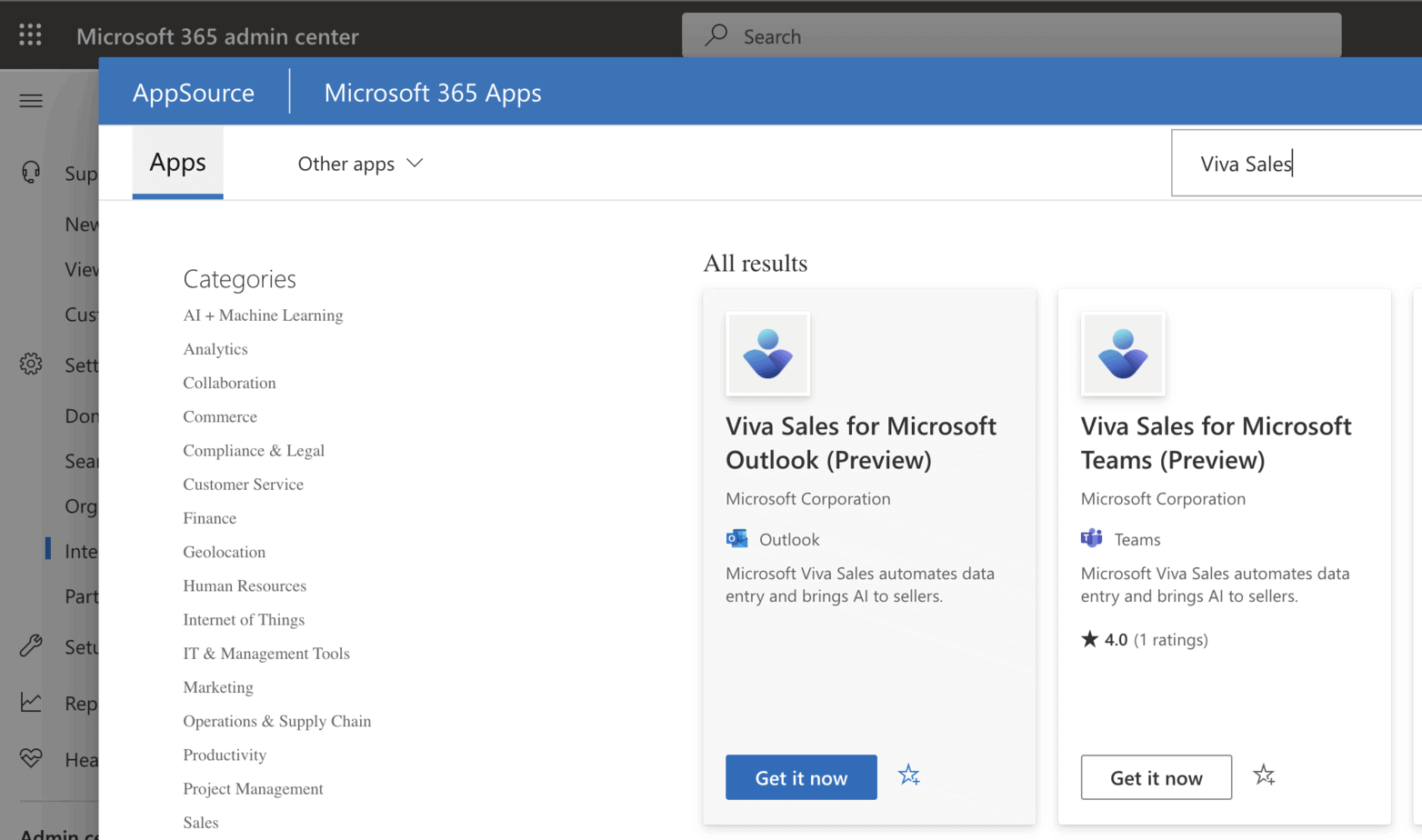Screen dimensions: 1422x840
Task: Click the Support headset icon
Action: pos(31,172)
